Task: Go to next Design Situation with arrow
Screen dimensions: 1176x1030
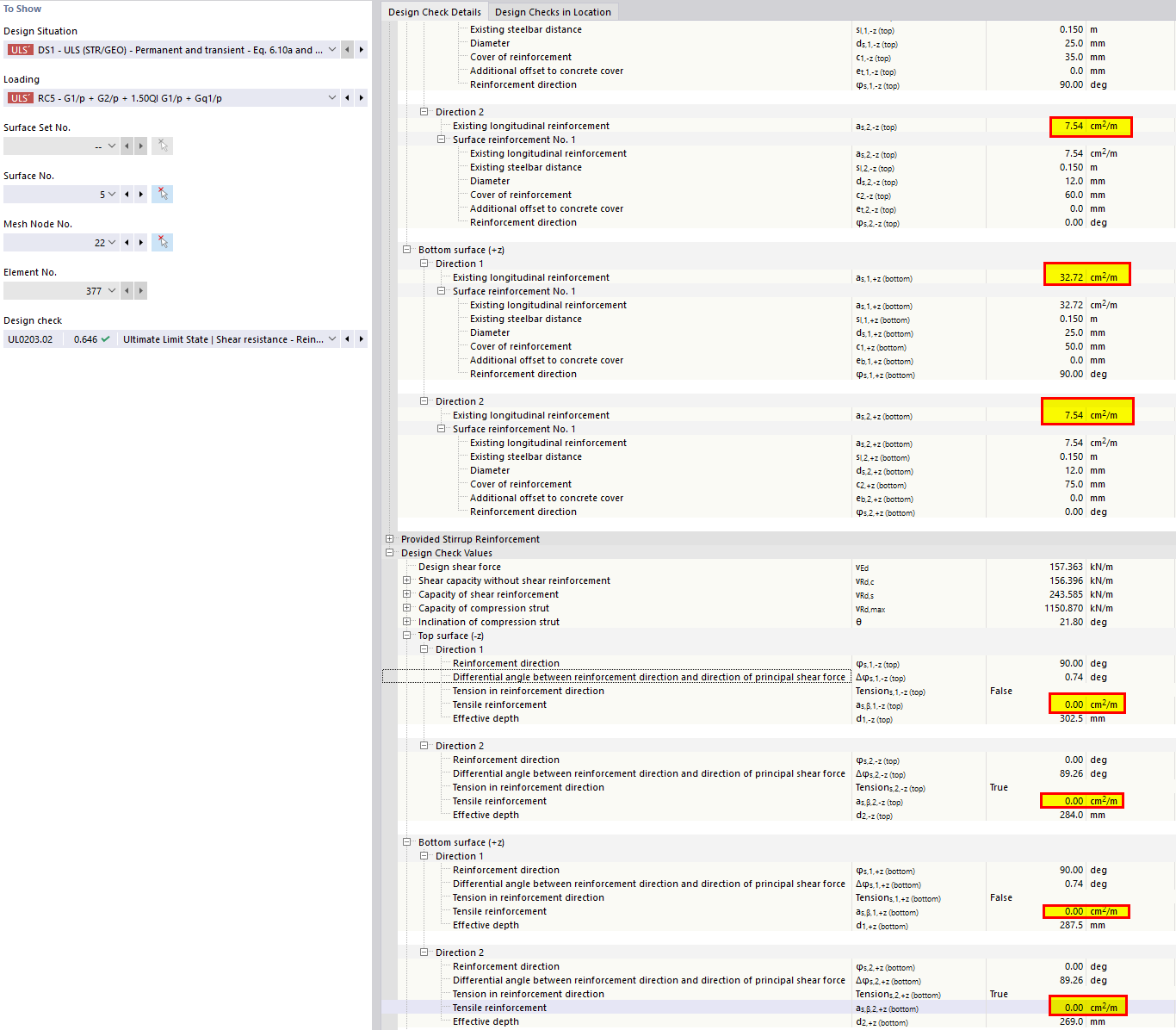Action: click(x=362, y=50)
